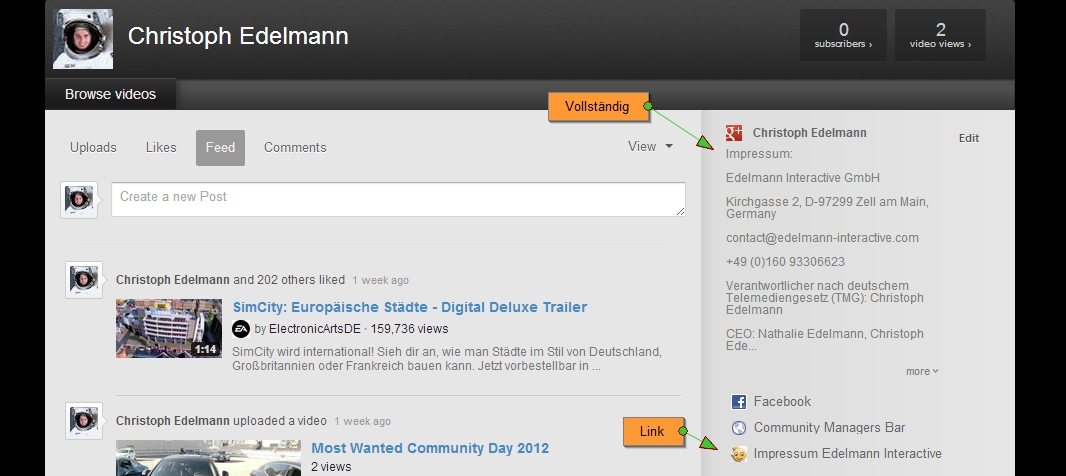The width and height of the screenshot is (1066, 476).
Task: Click the 159,736 views text
Action: pos(409,329)
